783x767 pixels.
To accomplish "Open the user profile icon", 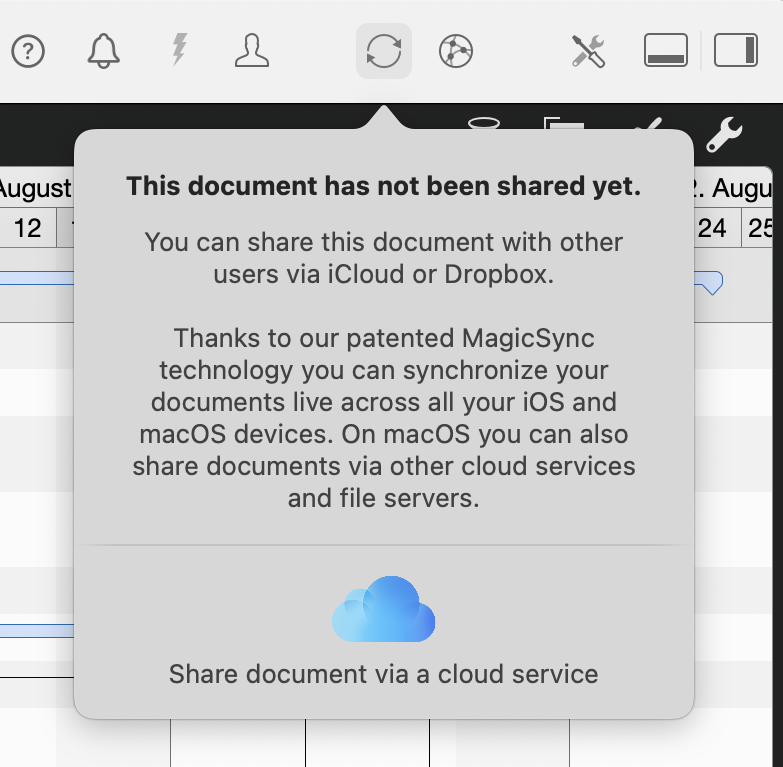I will click(x=252, y=50).
